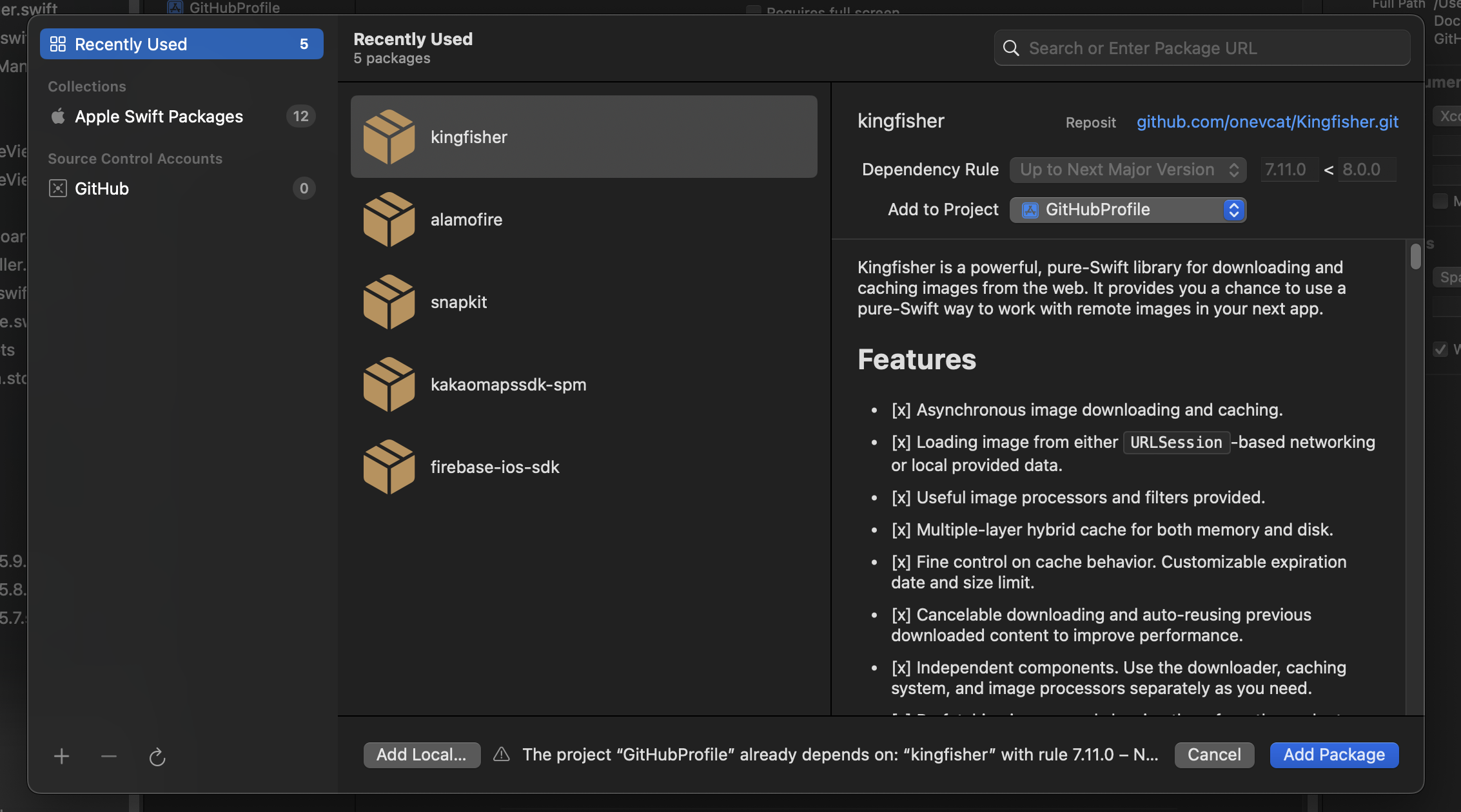Open the Dependency Rule dropdown

tap(1128, 169)
